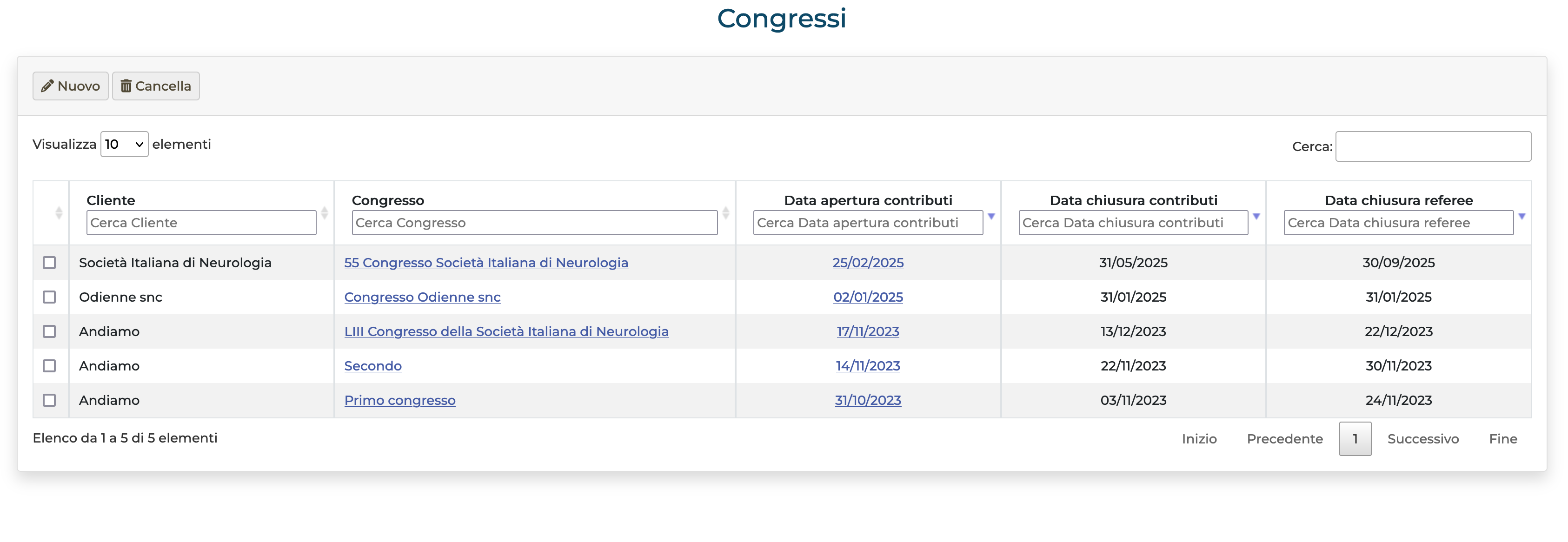
Task: Sort by Data chiusura contributi arrow
Action: tap(1256, 217)
